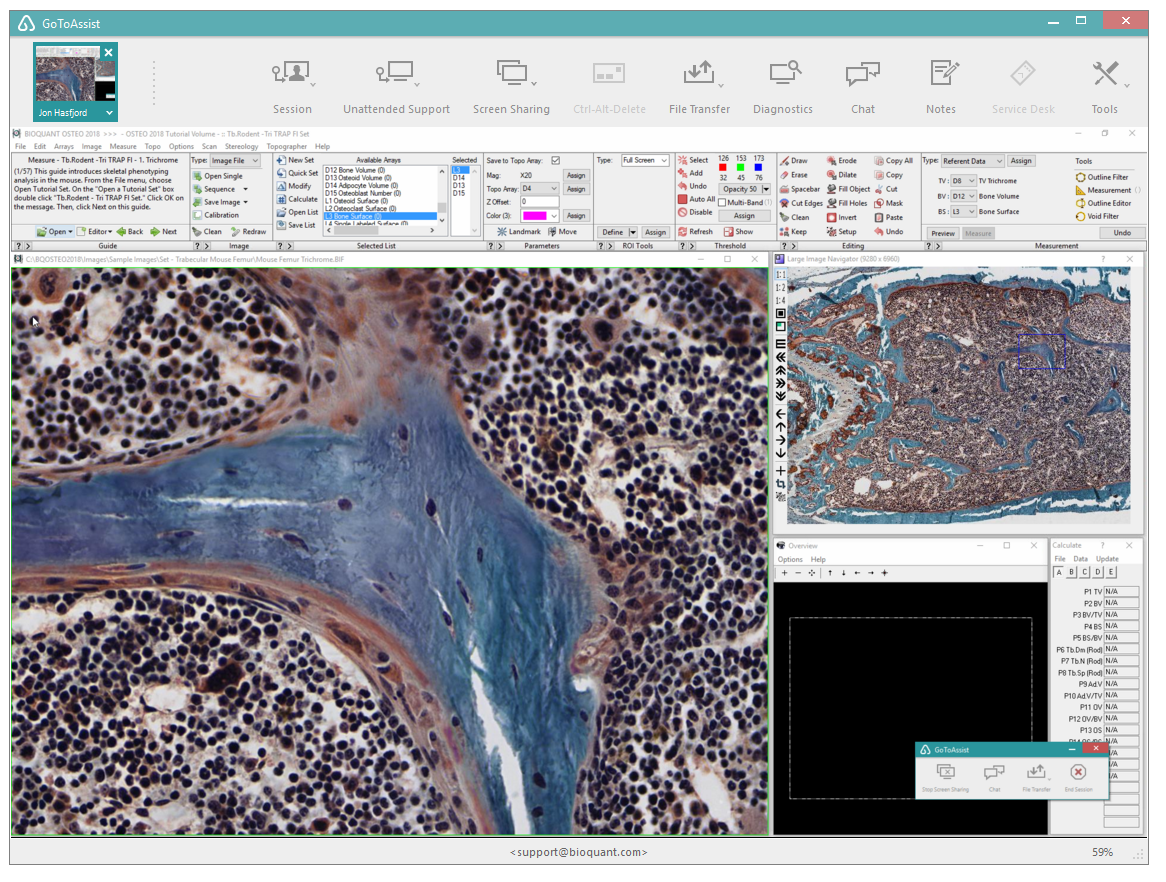Set navigator zoom to 1:2
Screen dimensions: 1166x882
click(x=780, y=287)
